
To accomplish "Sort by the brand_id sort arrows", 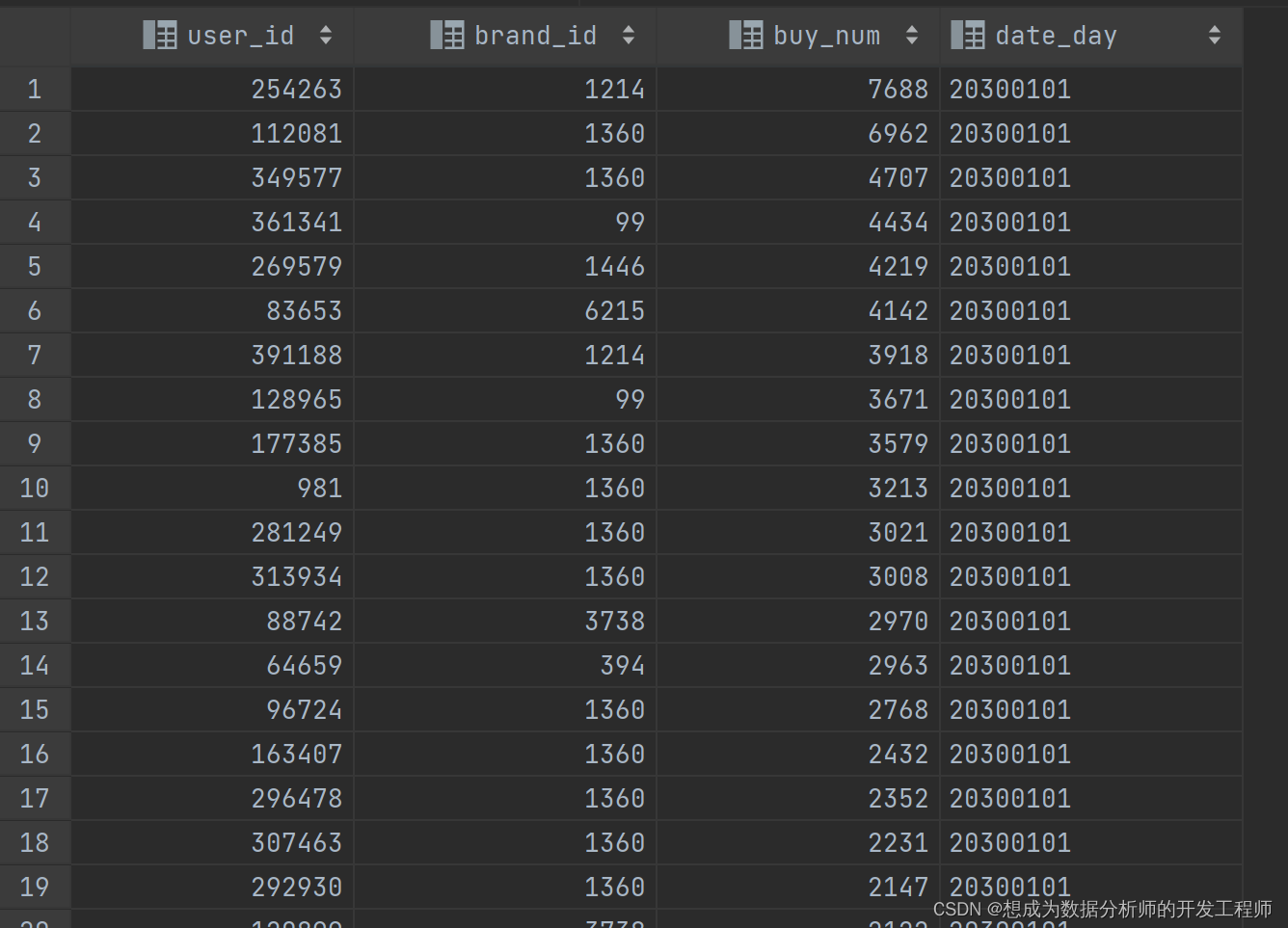I will [x=629, y=36].
